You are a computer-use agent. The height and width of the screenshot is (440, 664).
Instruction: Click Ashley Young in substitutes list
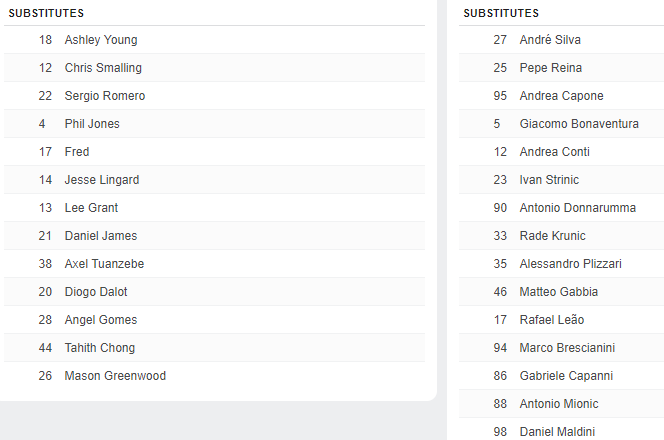101,40
